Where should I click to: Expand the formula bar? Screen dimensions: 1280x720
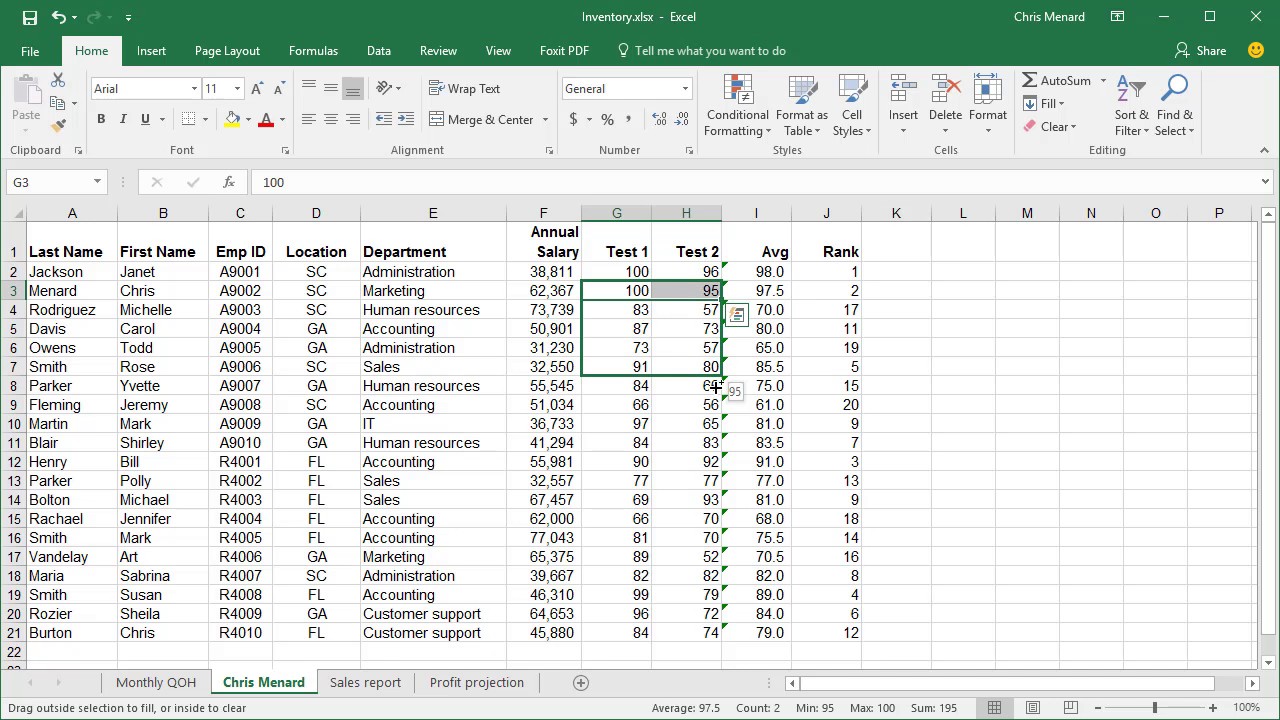pos(1265,182)
